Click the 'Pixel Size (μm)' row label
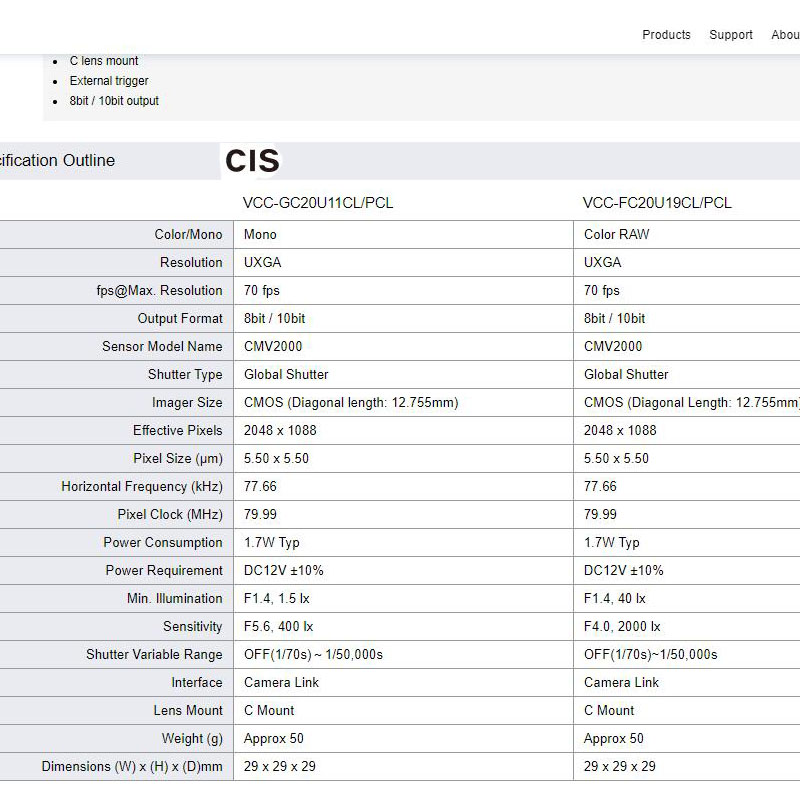Image resolution: width=800 pixels, height=800 pixels. [x=178, y=459]
